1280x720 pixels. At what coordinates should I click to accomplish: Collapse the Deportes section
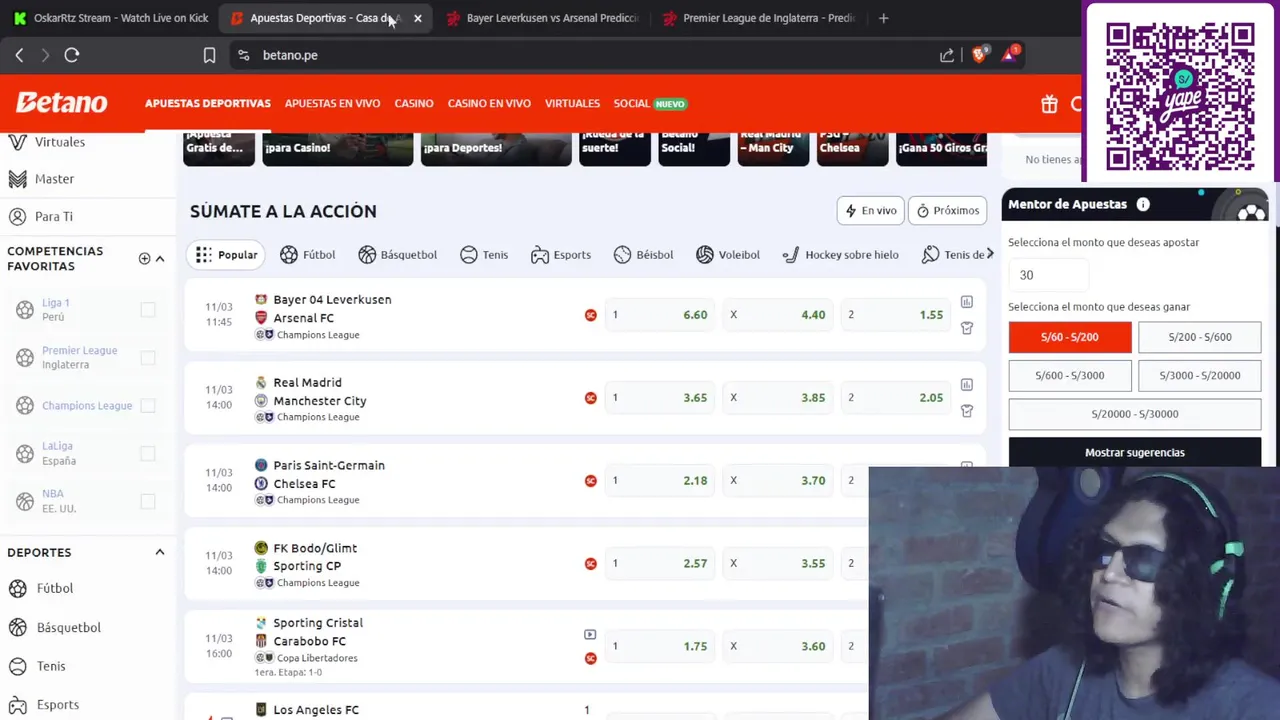point(160,552)
